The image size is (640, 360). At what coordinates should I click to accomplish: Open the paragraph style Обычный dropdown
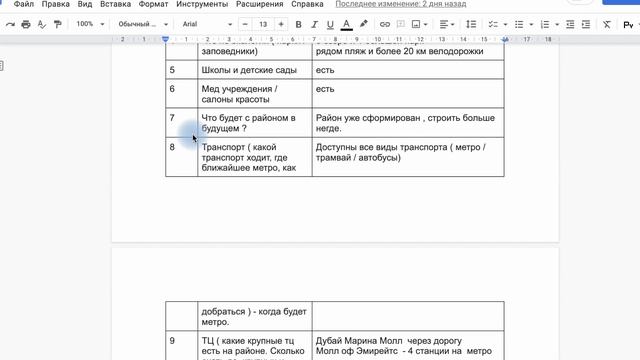pos(143,24)
